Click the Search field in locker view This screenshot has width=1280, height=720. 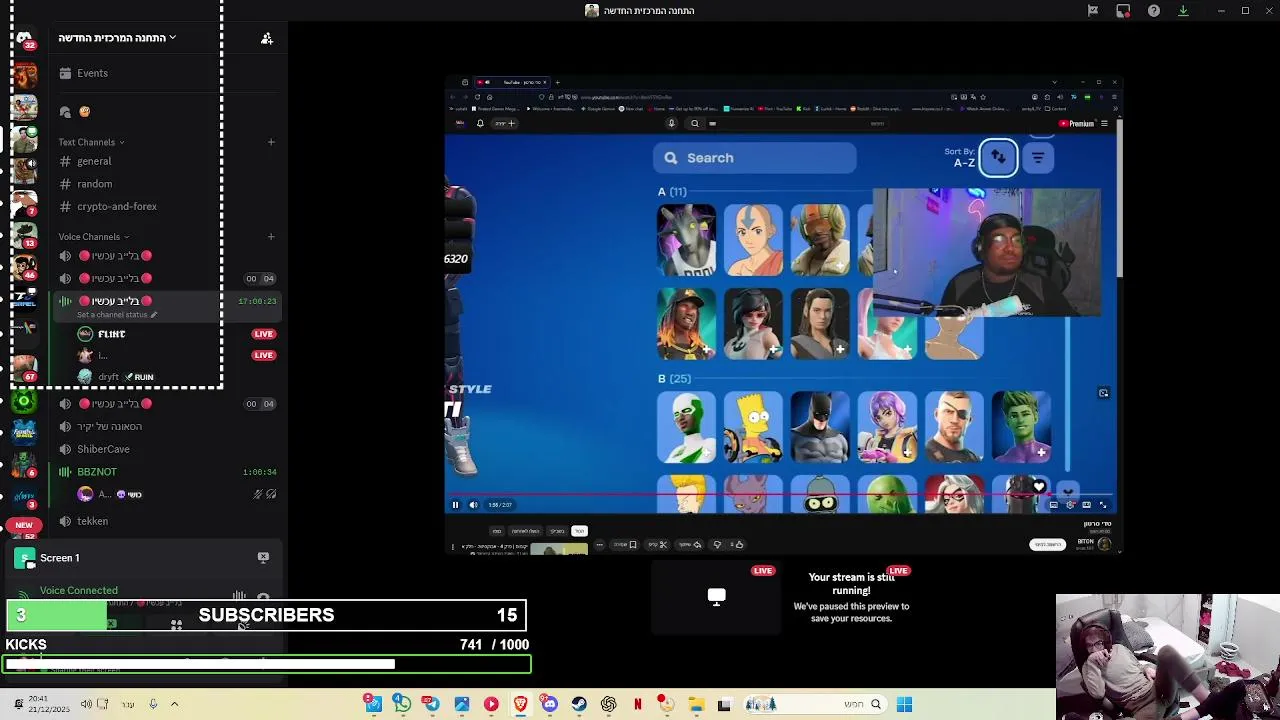pos(755,158)
